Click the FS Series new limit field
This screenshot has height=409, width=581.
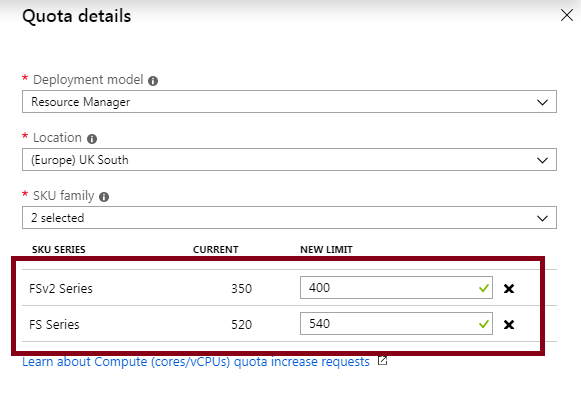(x=396, y=323)
